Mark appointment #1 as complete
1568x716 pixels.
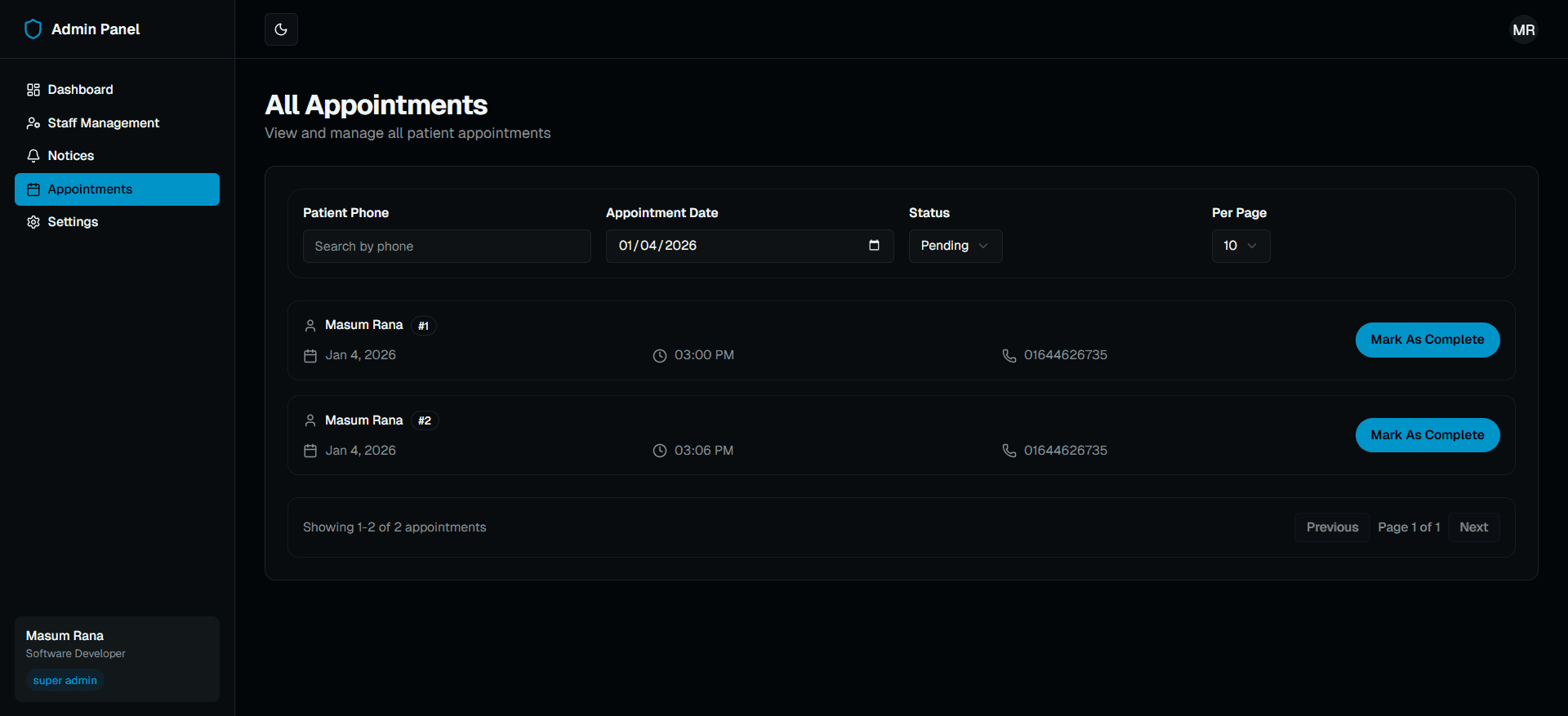(x=1427, y=340)
